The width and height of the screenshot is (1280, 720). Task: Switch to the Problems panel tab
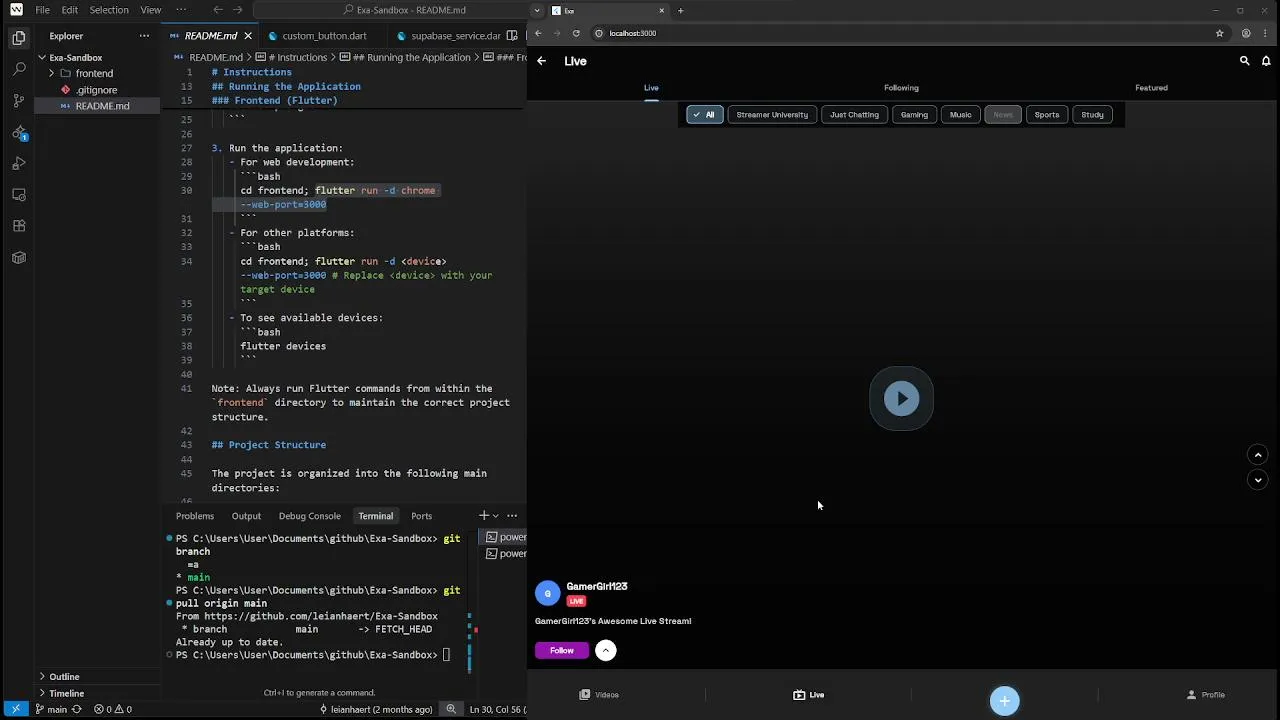pos(195,516)
